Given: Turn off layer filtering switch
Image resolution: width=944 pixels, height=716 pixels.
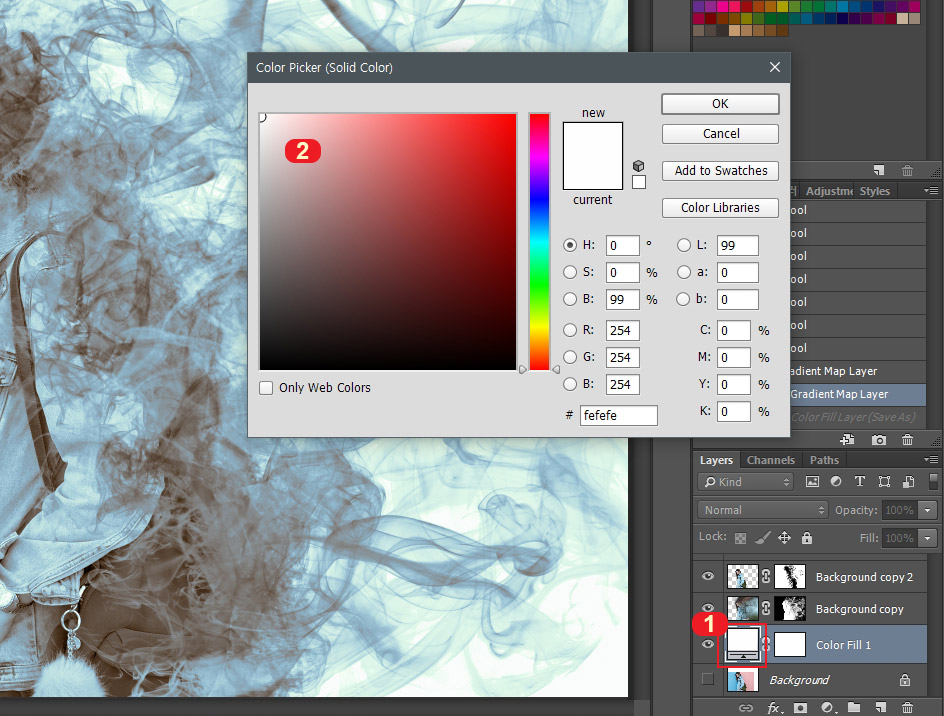Looking at the screenshot, I should (933, 481).
